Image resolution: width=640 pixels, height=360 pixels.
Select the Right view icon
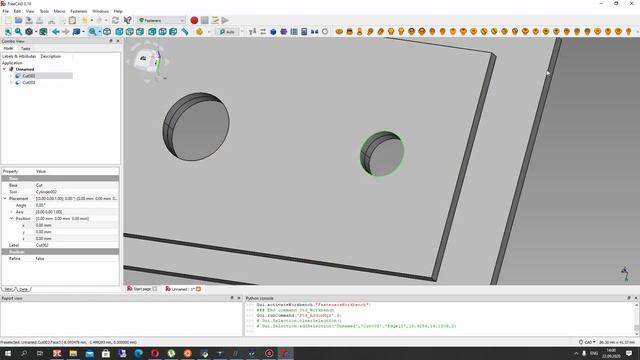tap(140, 31)
